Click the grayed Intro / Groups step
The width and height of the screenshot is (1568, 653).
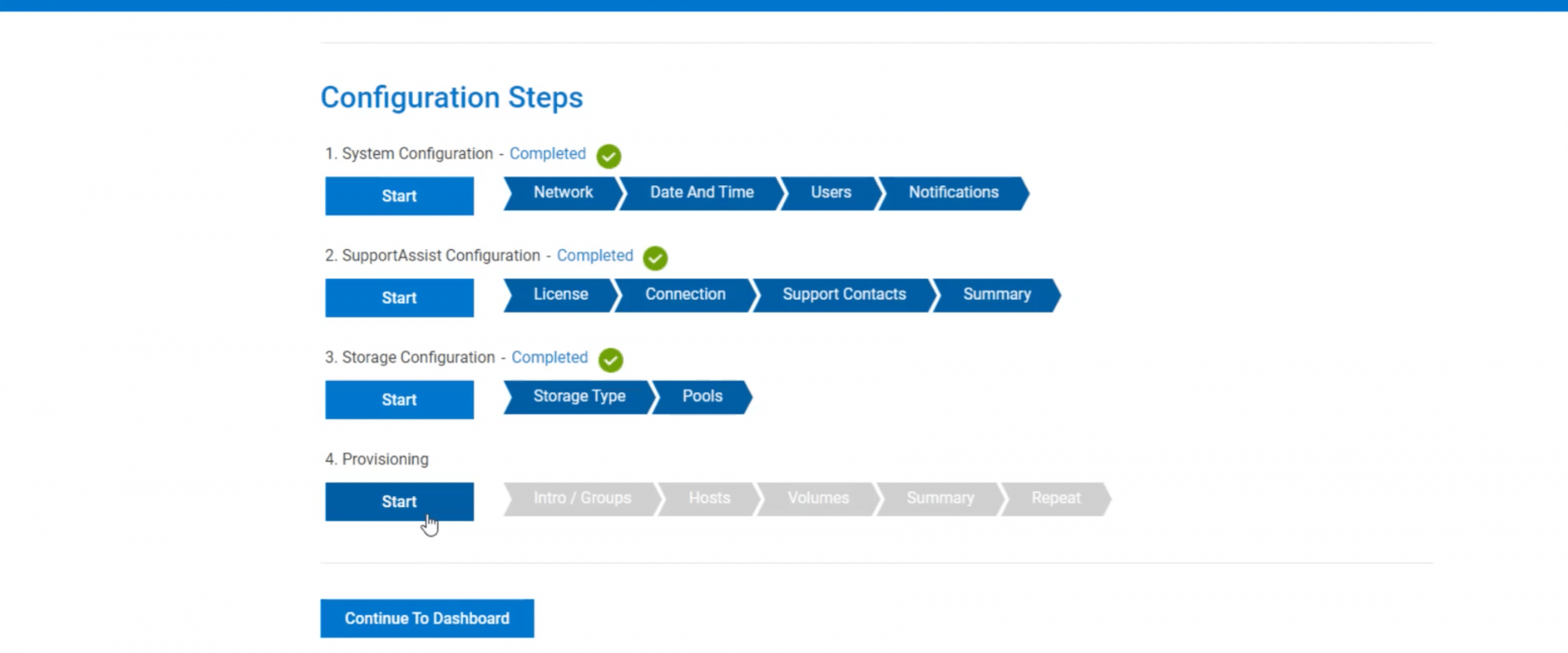point(582,499)
